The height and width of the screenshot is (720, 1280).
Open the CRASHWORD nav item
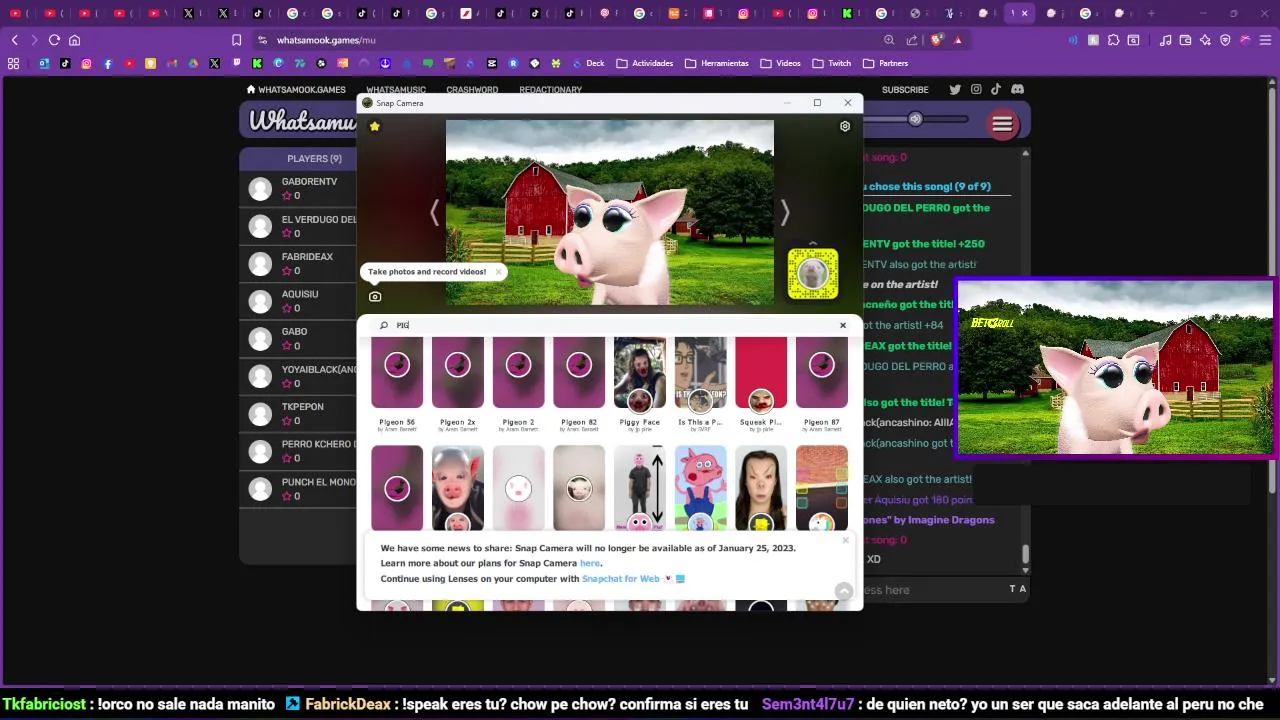tap(472, 90)
